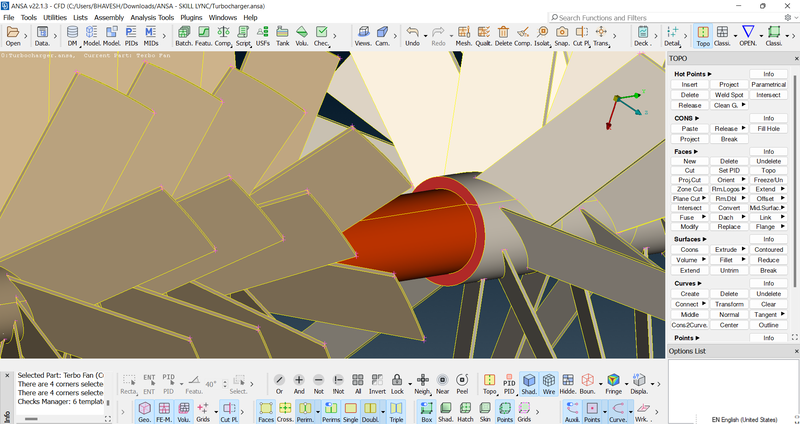Image resolution: width=800 pixels, height=424 pixels.
Task: Click the Set PID button under Faces
Action: 729,171
